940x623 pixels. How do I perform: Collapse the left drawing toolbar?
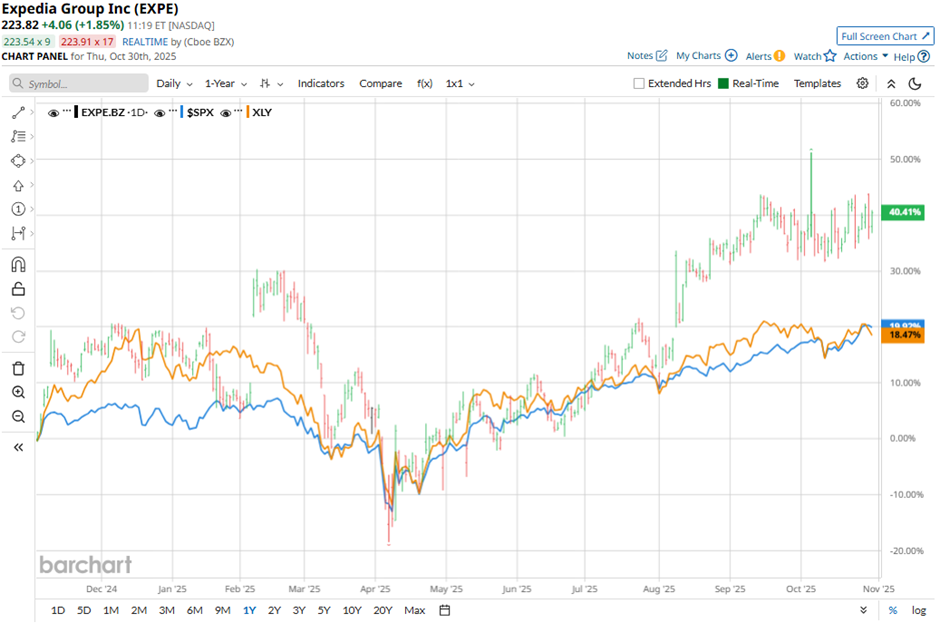[x=18, y=447]
